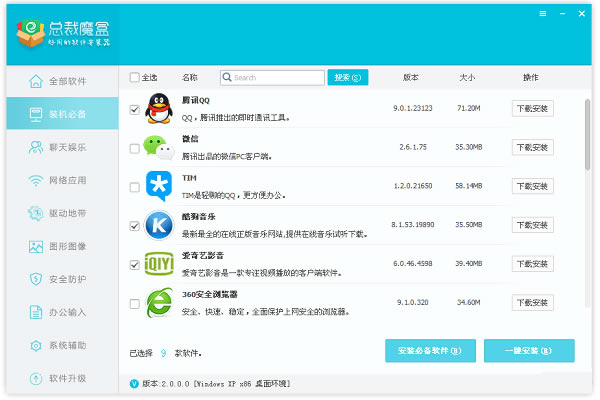Click the 一键安装 one-click install button
The height and width of the screenshot is (400, 600).
click(529, 351)
